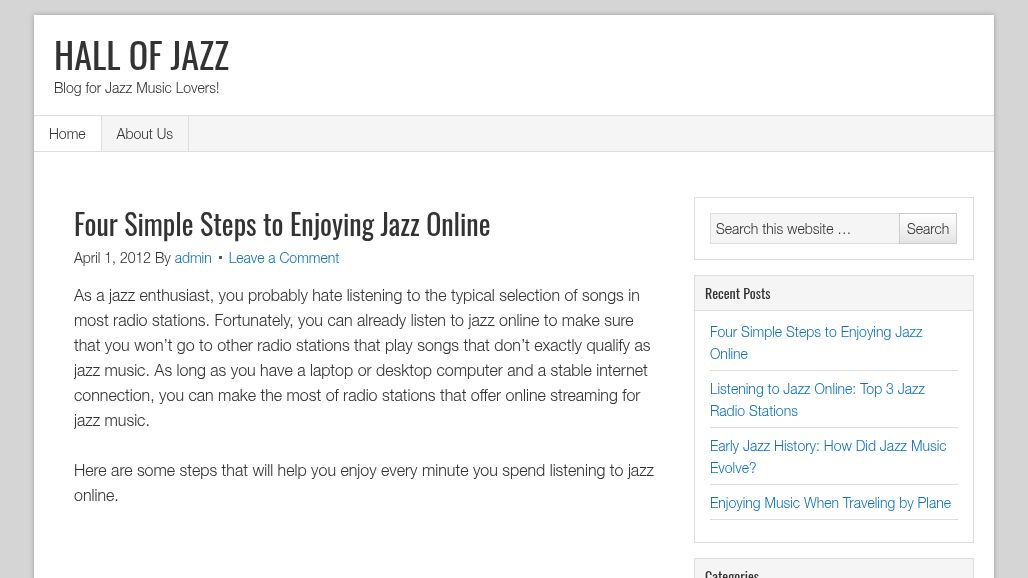
Task: Open the Home menu item
Action: point(67,134)
